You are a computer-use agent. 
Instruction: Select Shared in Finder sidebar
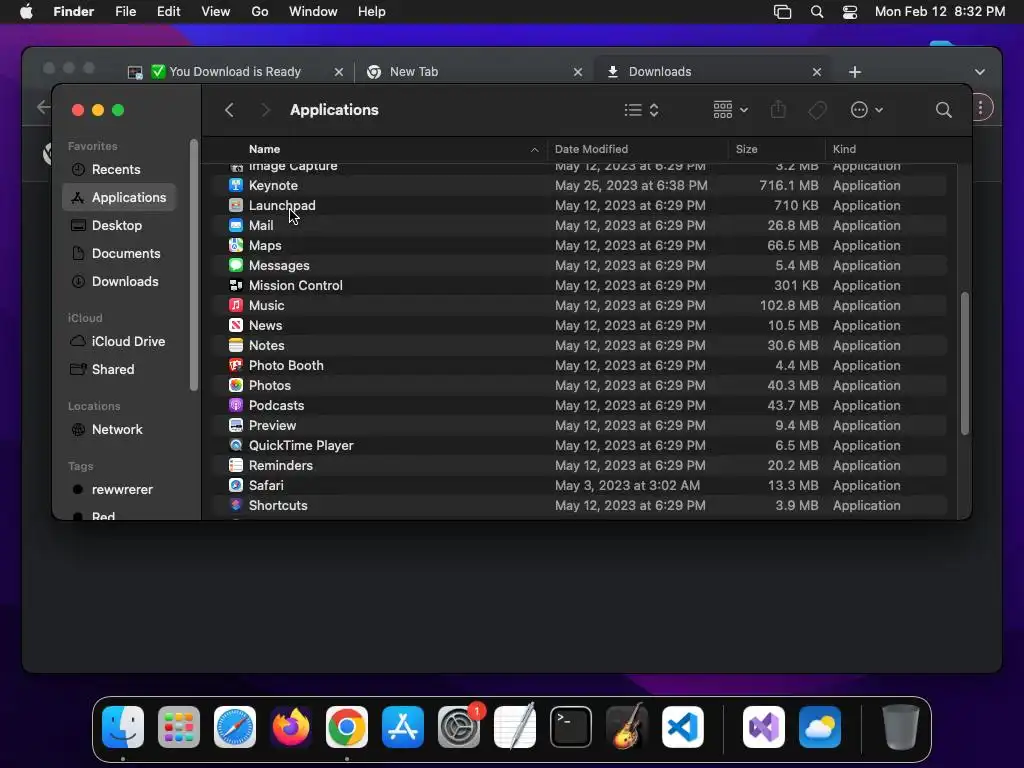coord(119,370)
